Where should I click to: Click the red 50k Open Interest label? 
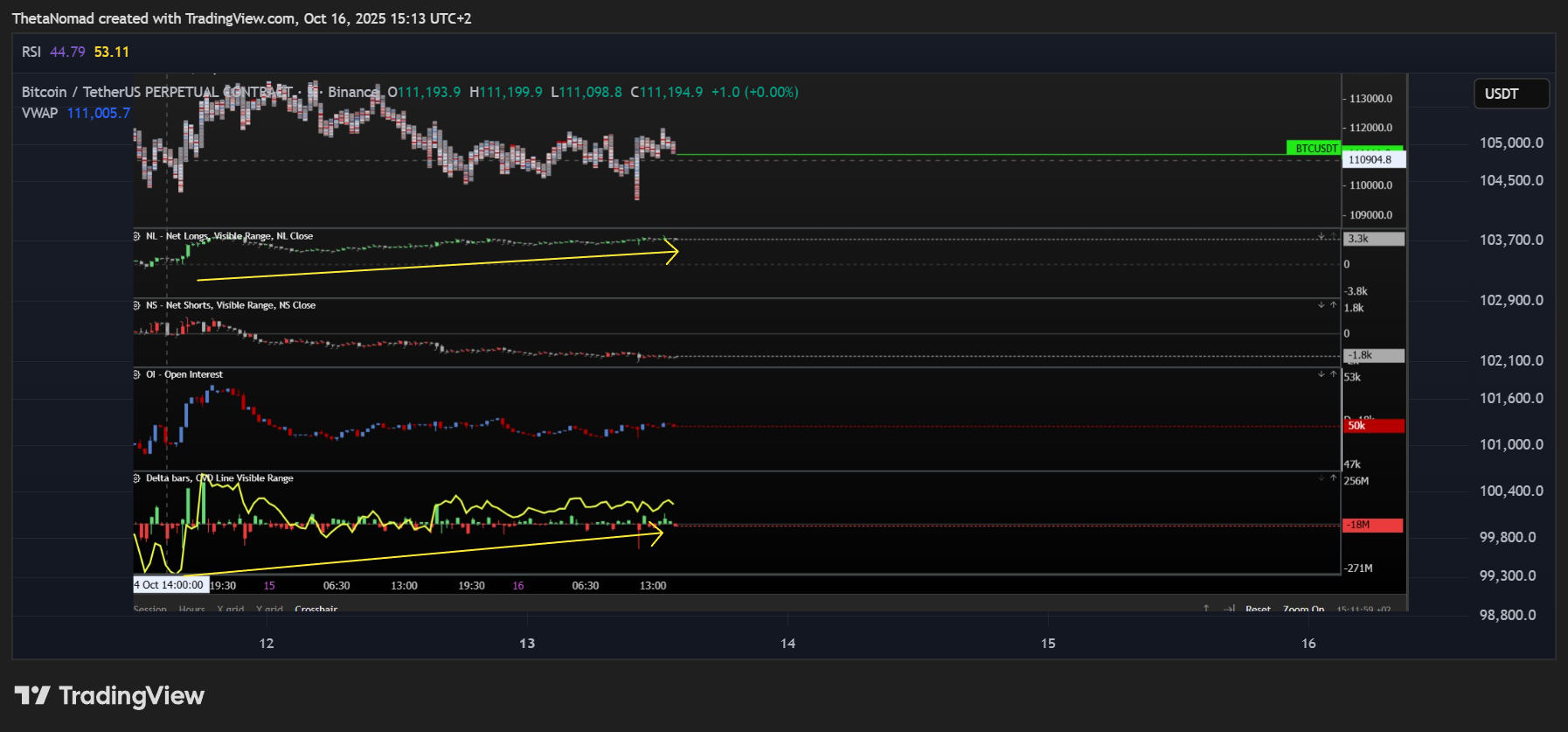pos(1374,426)
